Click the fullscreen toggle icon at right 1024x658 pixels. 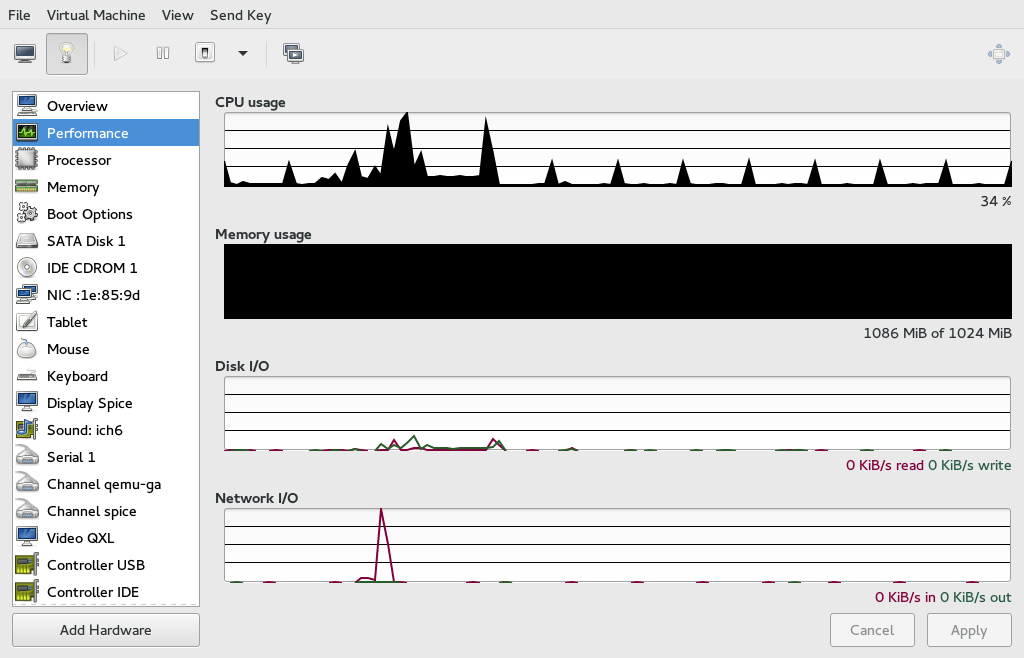point(998,54)
